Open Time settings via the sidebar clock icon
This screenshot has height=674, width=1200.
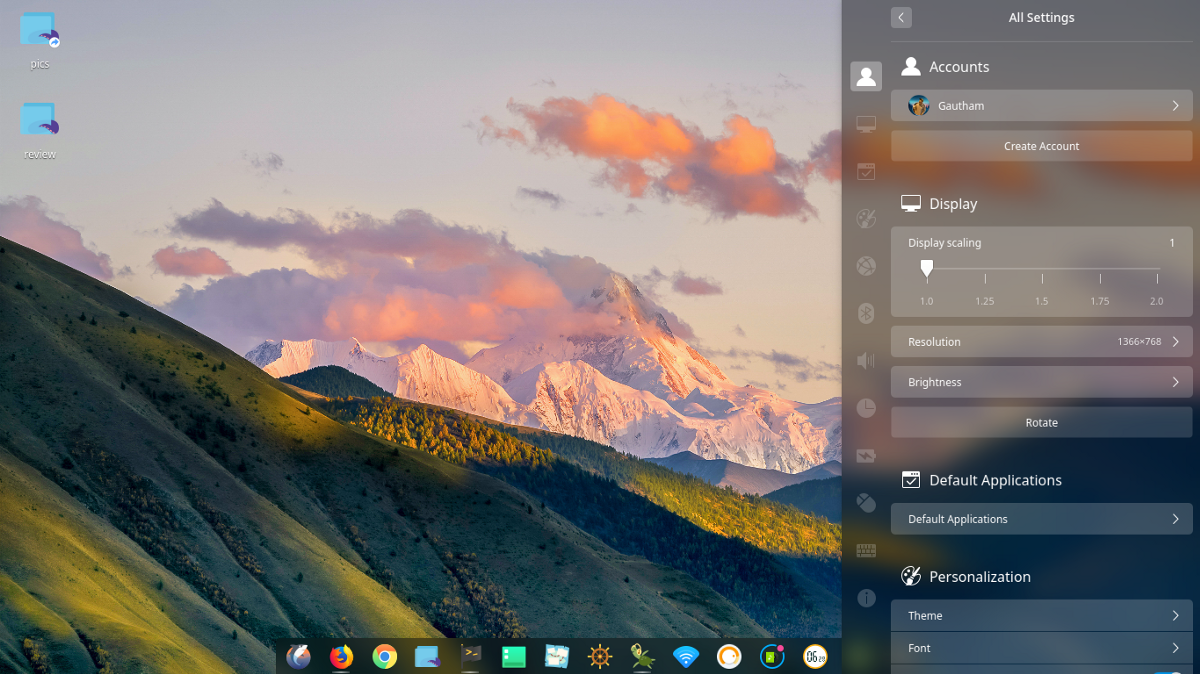(866, 408)
